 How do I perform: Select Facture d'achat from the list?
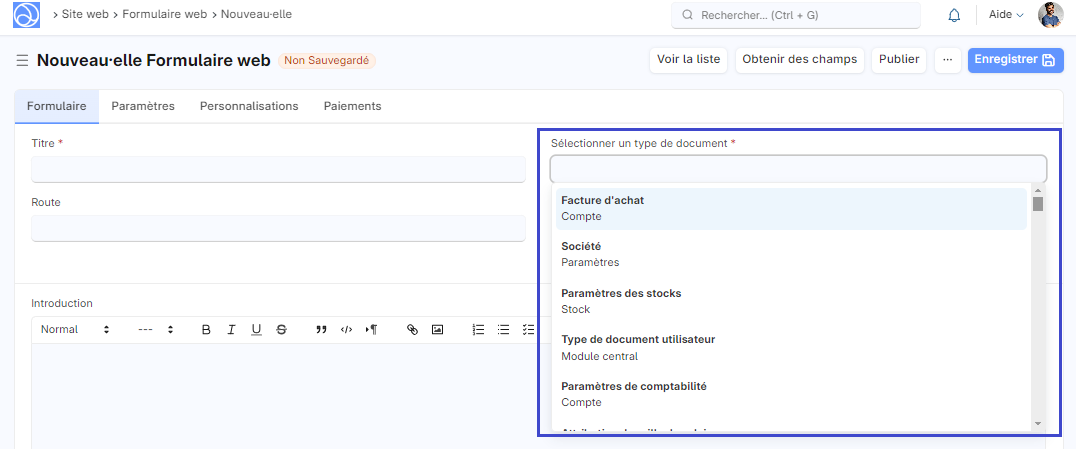click(x=791, y=209)
